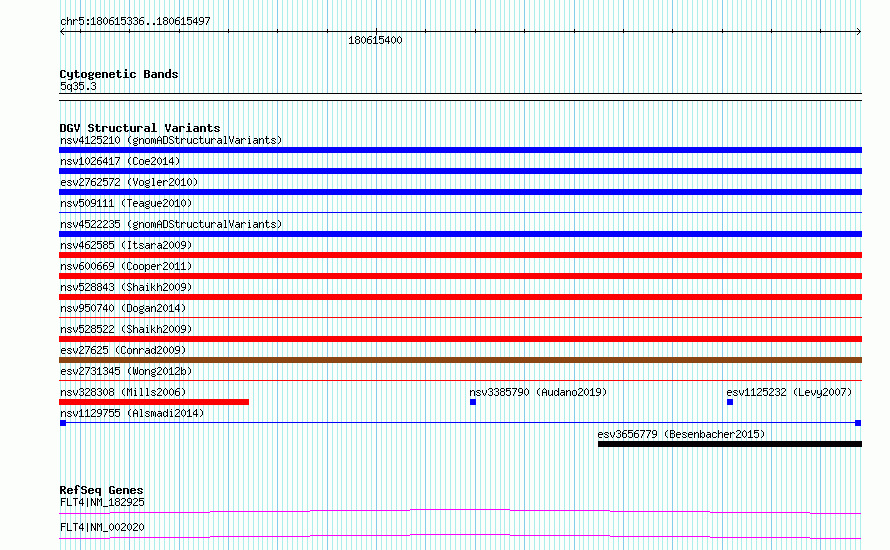This screenshot has height=550, width=890.
Task: Open the nsv1026417 (Coe2014) variant
Action: (120, 161)
